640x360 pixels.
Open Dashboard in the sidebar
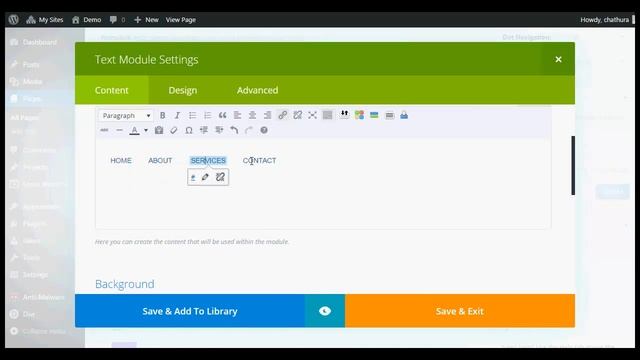click(x=40, y=42)
